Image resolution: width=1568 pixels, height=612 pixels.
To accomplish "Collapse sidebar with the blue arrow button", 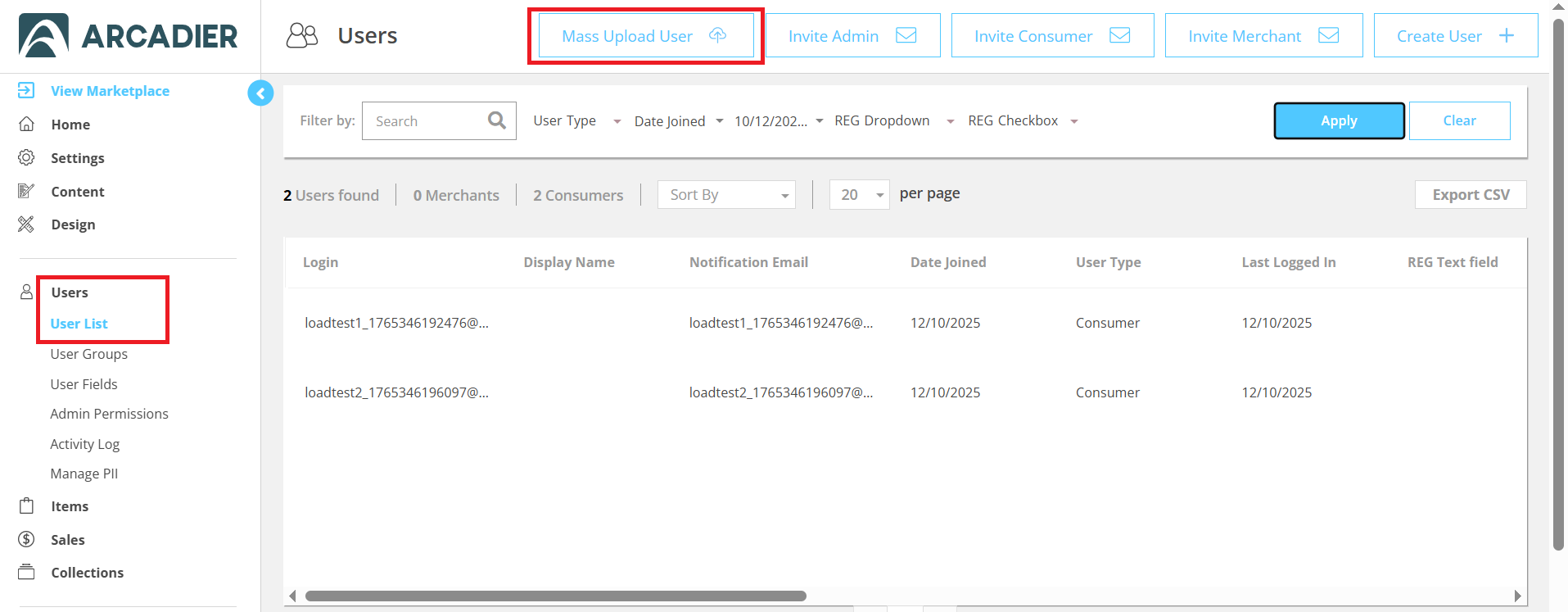I will point(260,93).
